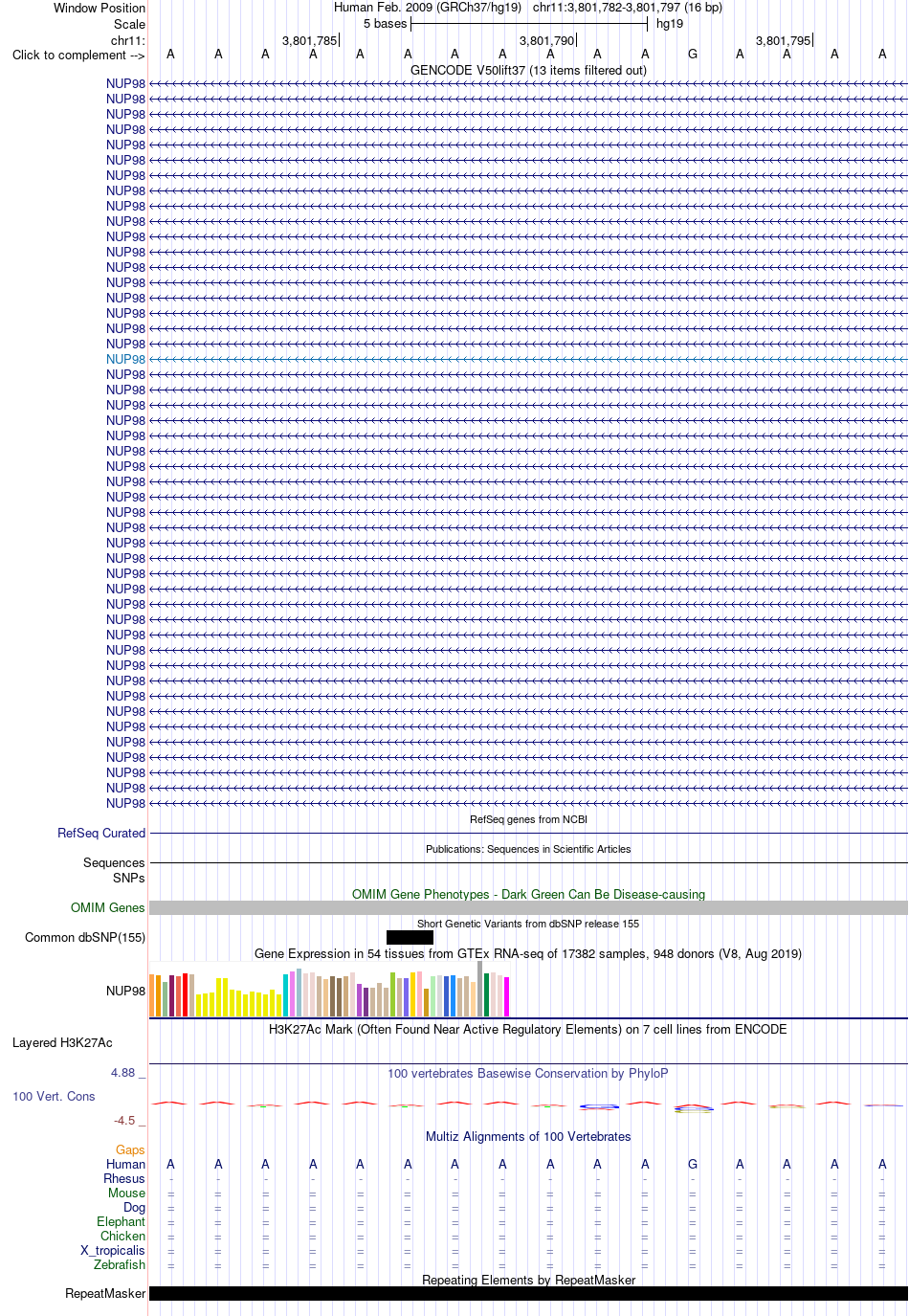Click the 'RefSeq Curated' track label
Image resolution: width=909 pixels, height=1316 pixels.
point(101,833)
